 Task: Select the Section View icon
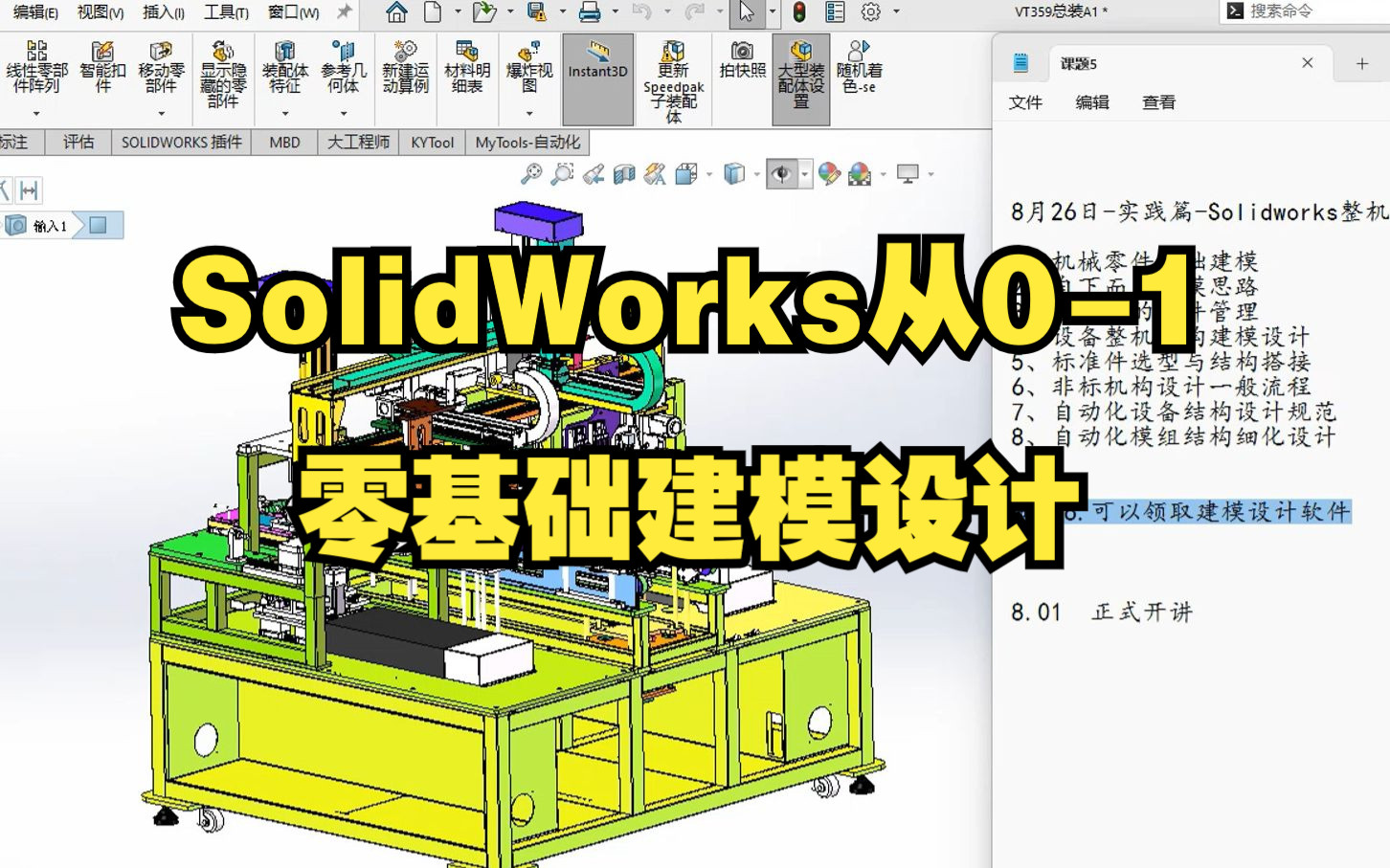624,173
